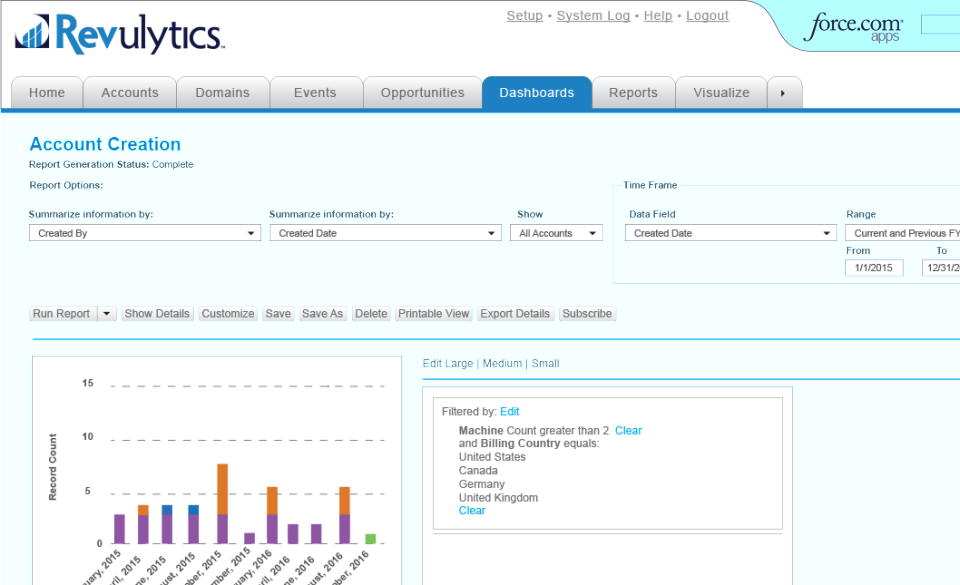Click the Customize button
The height and width of the screenshot is (585, 960).
point(227,313)
